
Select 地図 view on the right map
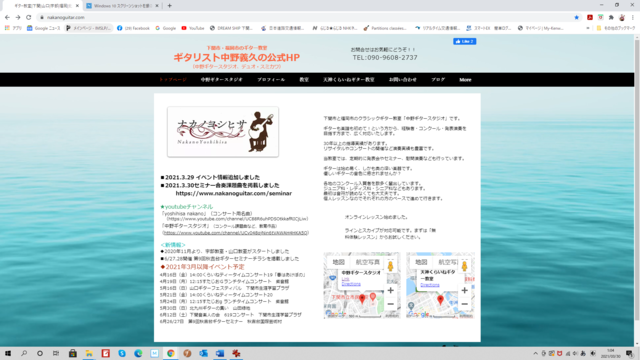coord(421,262)
